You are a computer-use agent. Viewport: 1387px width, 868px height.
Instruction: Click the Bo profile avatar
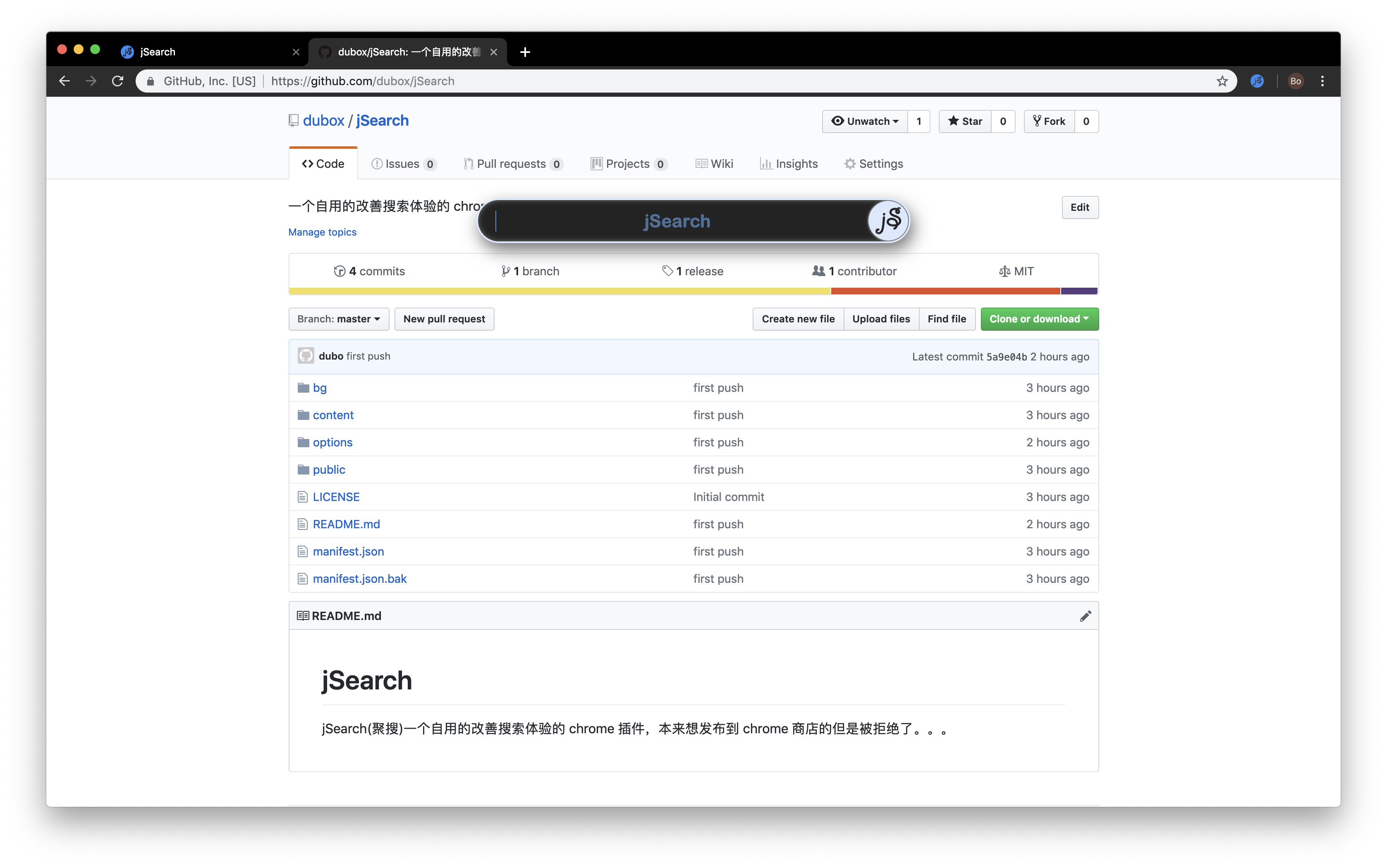click(1295, 81)
